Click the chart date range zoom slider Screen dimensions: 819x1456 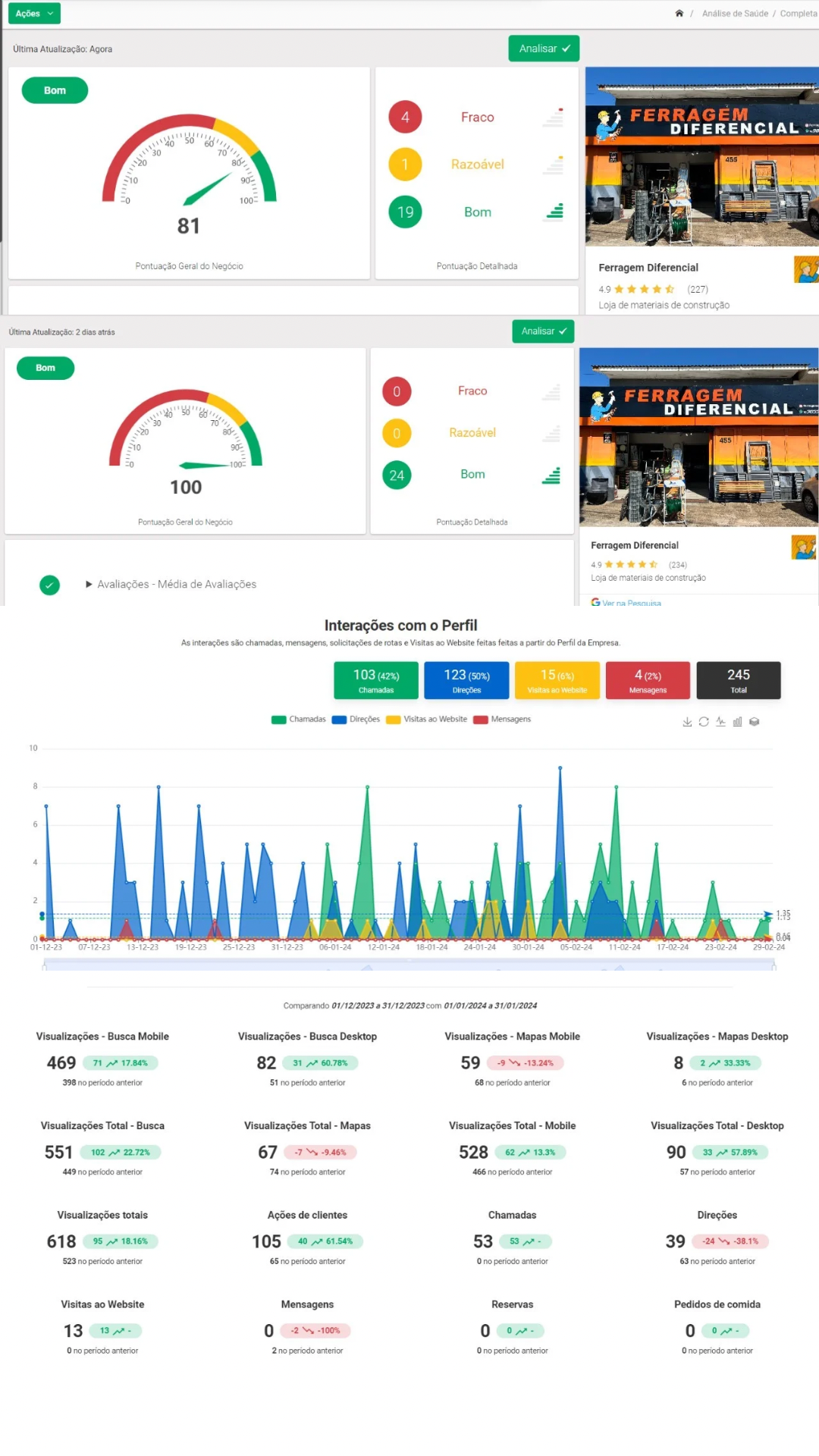[409, 965]
